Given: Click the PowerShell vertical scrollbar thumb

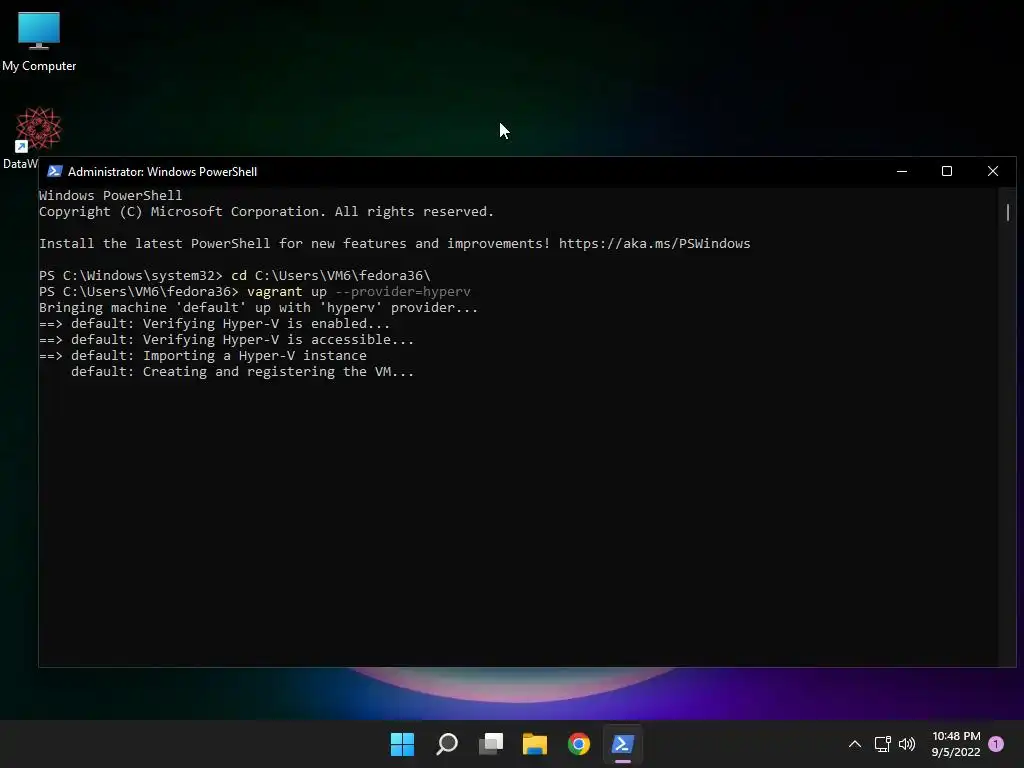Looking at the screenshot, I should pos(1008,212).
